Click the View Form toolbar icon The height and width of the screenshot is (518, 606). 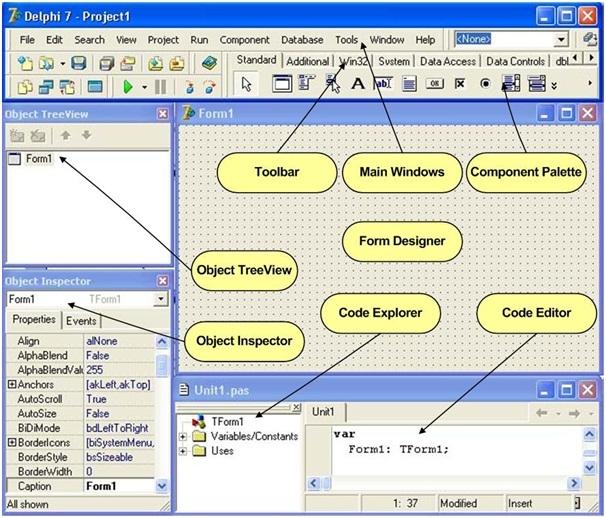click(46, 87)
